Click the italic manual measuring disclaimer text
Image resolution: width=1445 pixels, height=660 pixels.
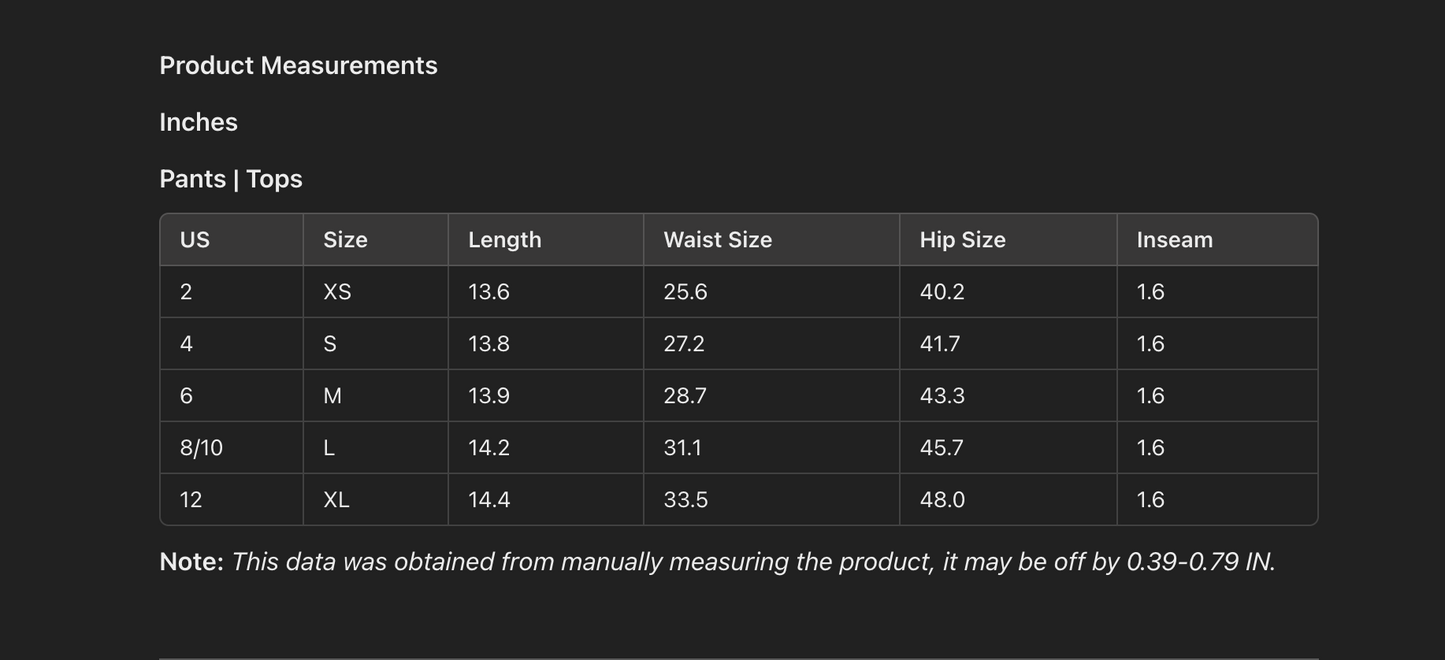coord(753,562)
